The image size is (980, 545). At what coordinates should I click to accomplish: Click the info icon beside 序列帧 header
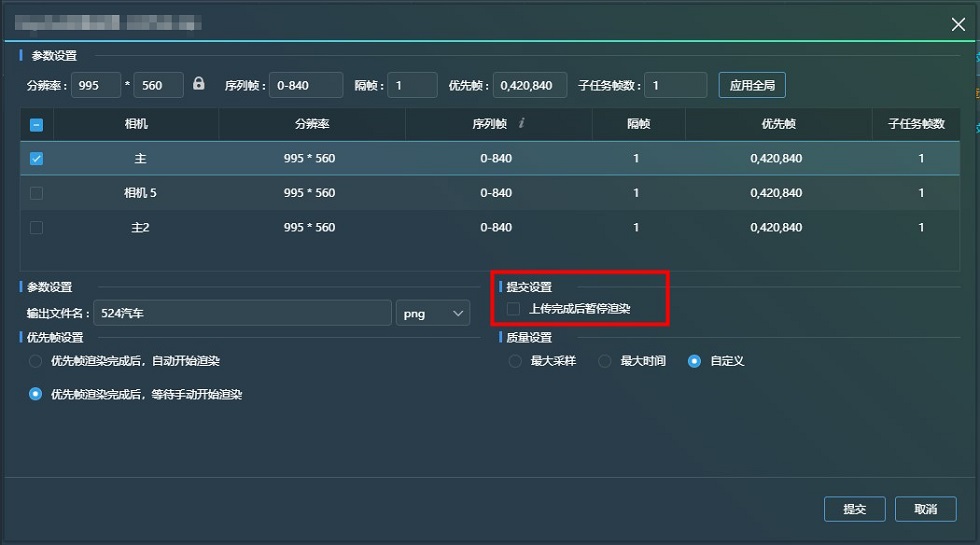(x=522, y=124)
